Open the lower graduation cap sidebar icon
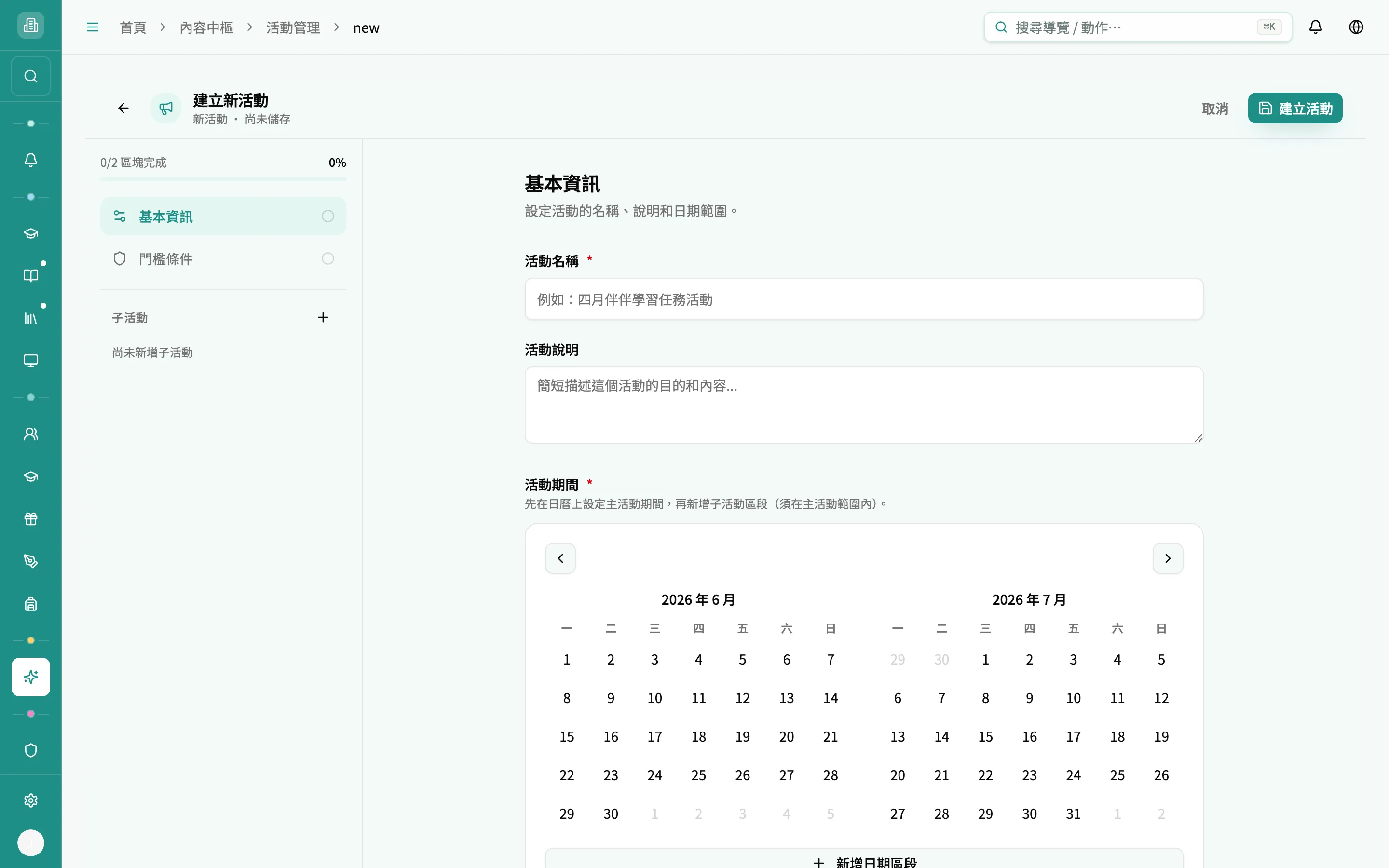 coord(31,476)
